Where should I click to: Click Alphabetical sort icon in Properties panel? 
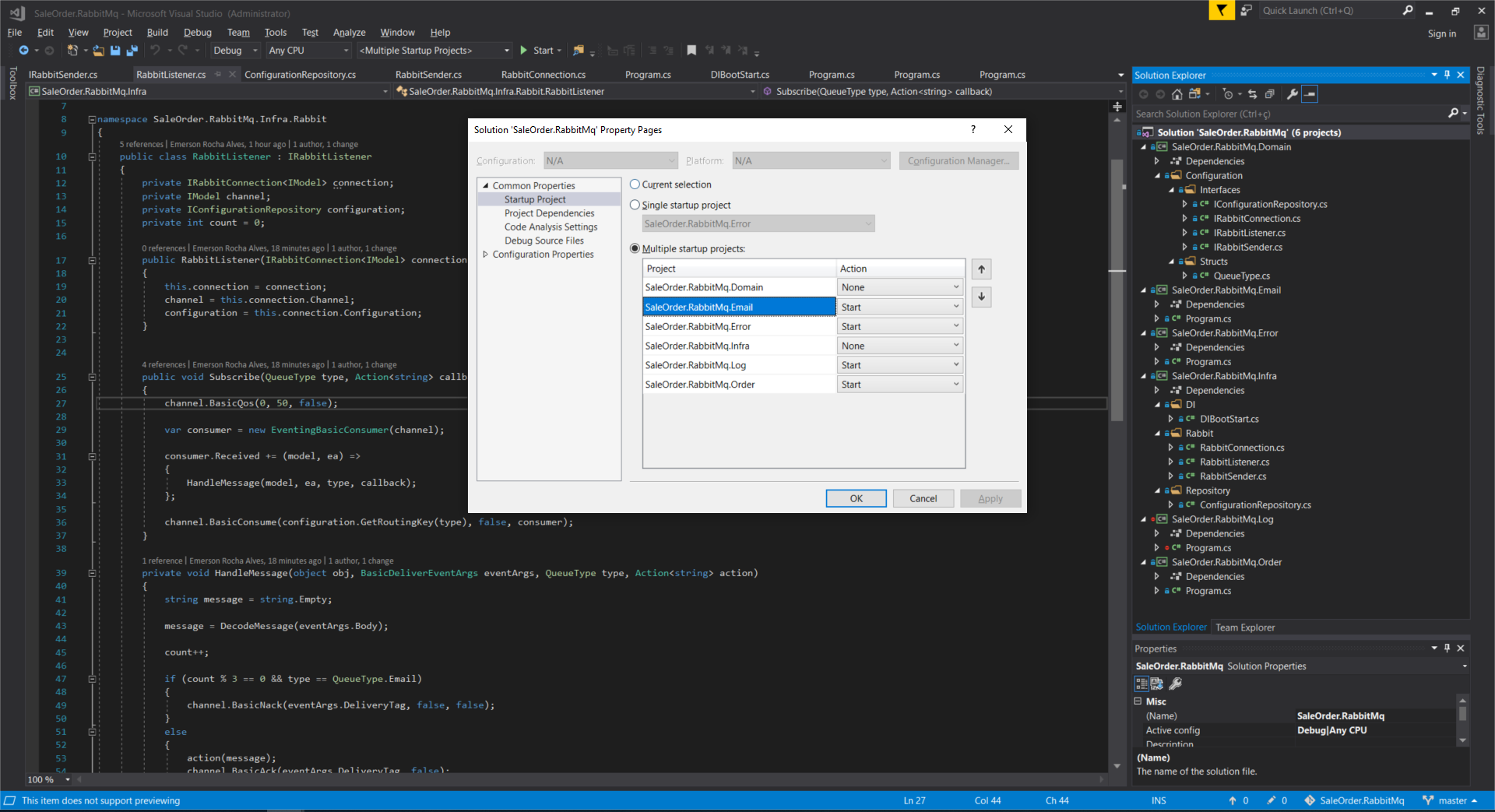click(1157, 684)
